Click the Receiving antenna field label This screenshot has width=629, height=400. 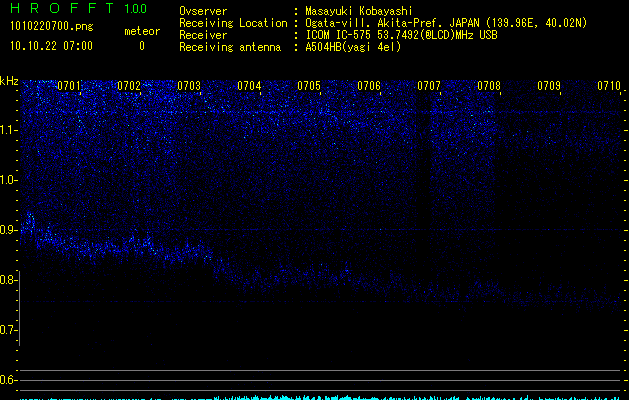(230, 47)
